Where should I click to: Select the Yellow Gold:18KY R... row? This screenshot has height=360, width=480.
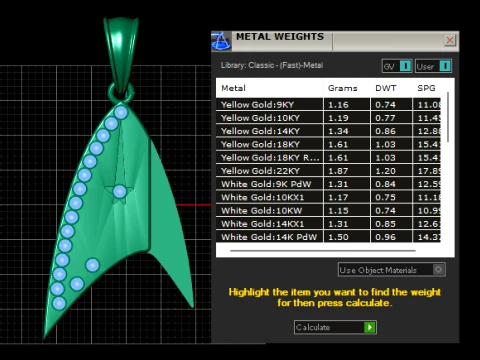tap(328, 158)
